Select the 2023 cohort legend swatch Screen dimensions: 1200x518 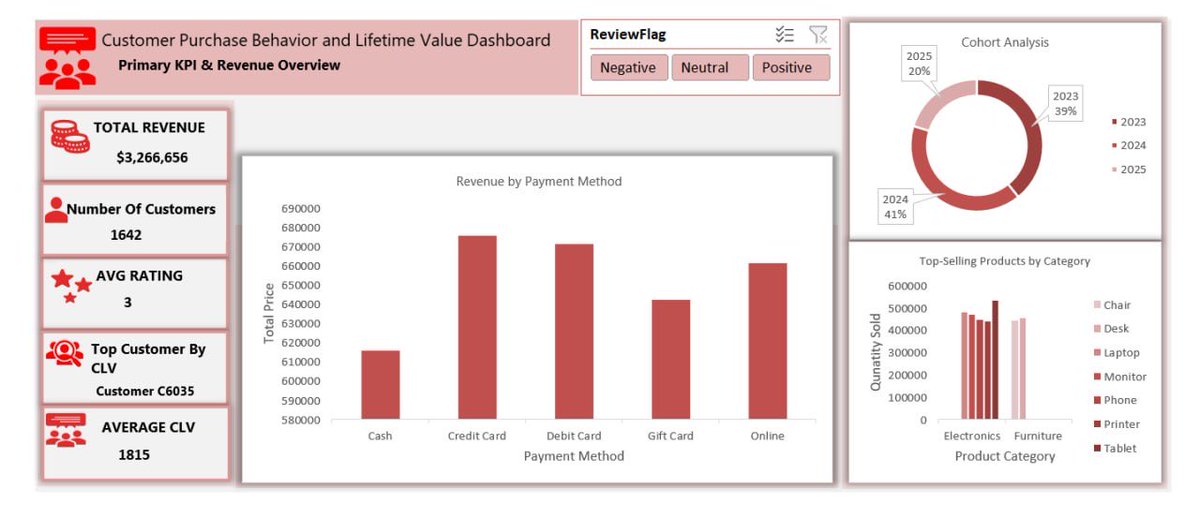[1114, 122]
